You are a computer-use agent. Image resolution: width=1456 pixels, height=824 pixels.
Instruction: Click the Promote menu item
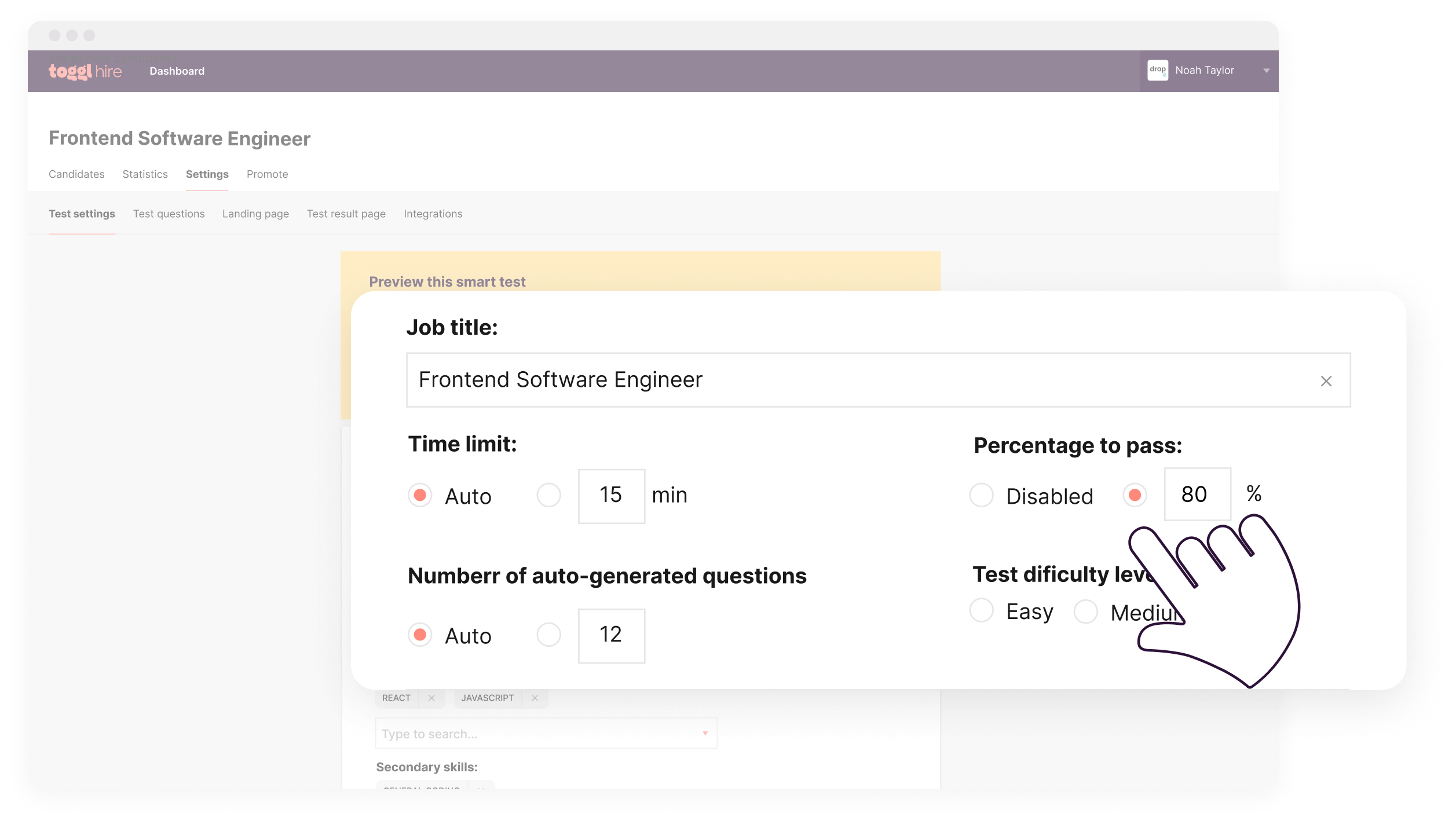267,173
